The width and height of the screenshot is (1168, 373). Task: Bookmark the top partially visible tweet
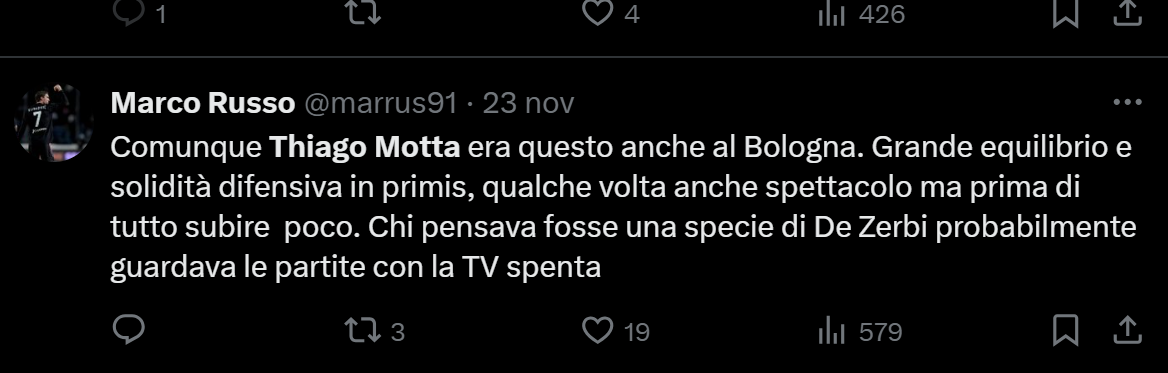point(1066,13)
